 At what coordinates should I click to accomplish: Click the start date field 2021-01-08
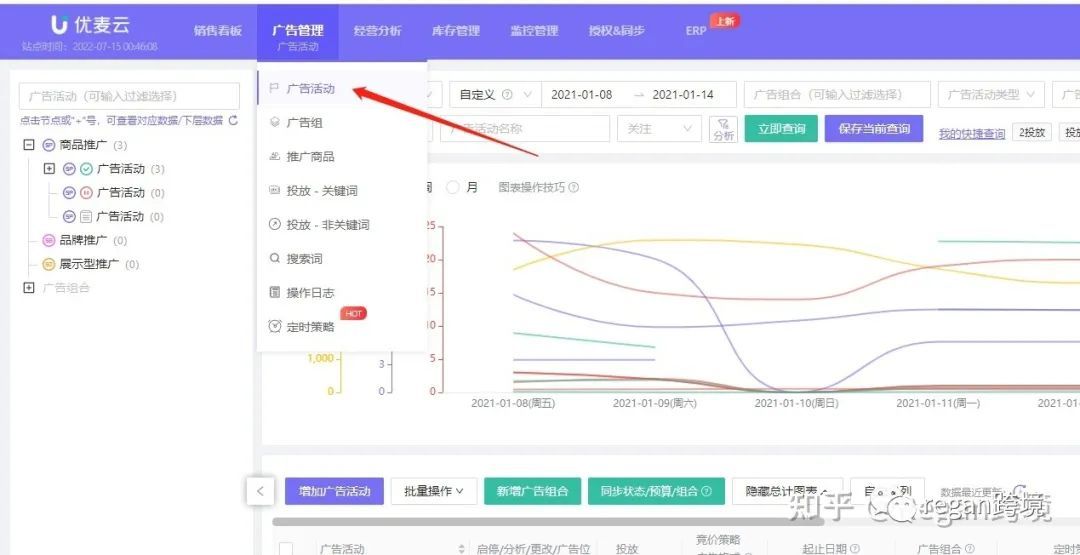(x=582, y=95)
